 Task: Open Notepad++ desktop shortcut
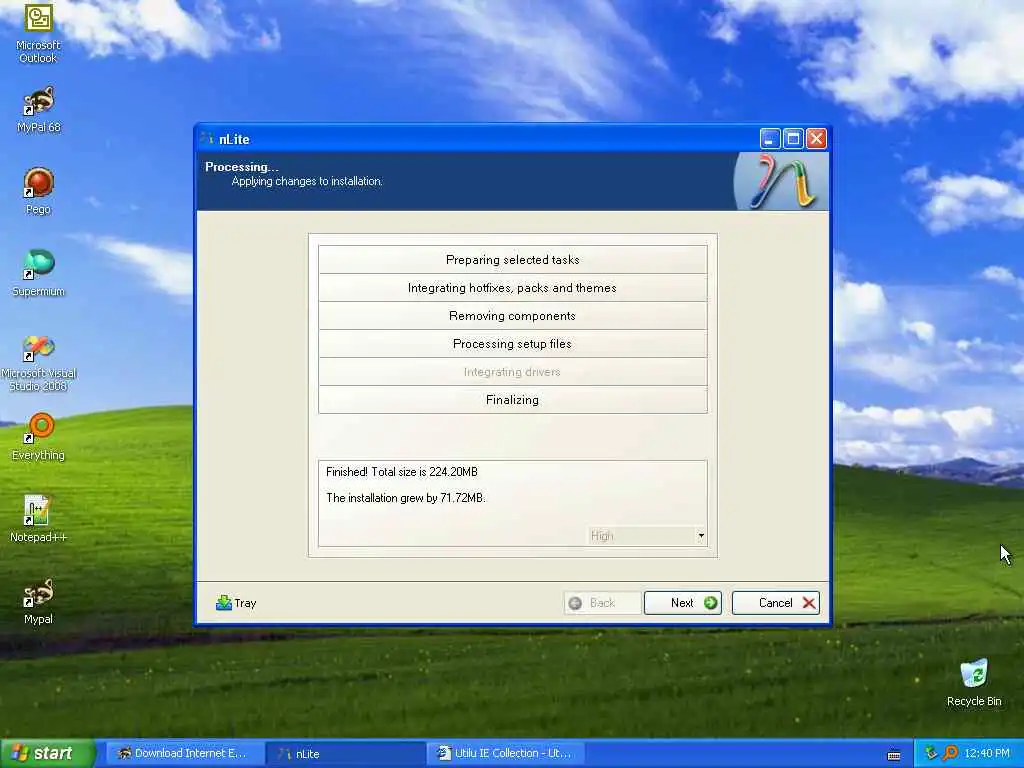38,519
